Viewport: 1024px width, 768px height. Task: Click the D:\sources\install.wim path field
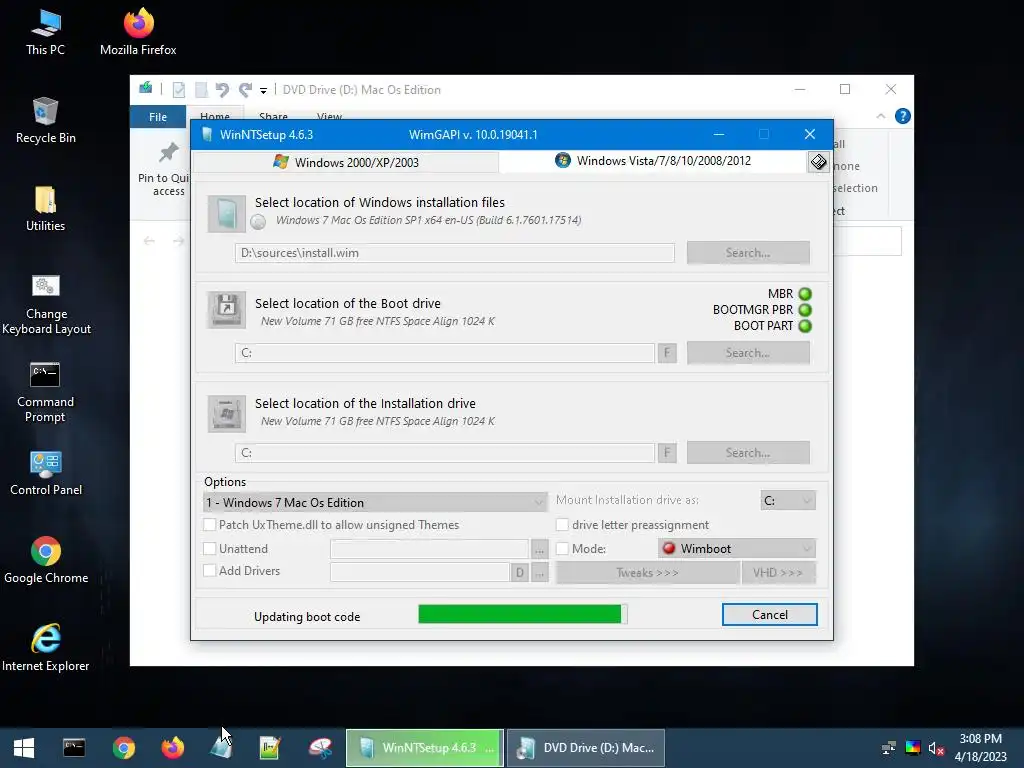click(455, 253)
